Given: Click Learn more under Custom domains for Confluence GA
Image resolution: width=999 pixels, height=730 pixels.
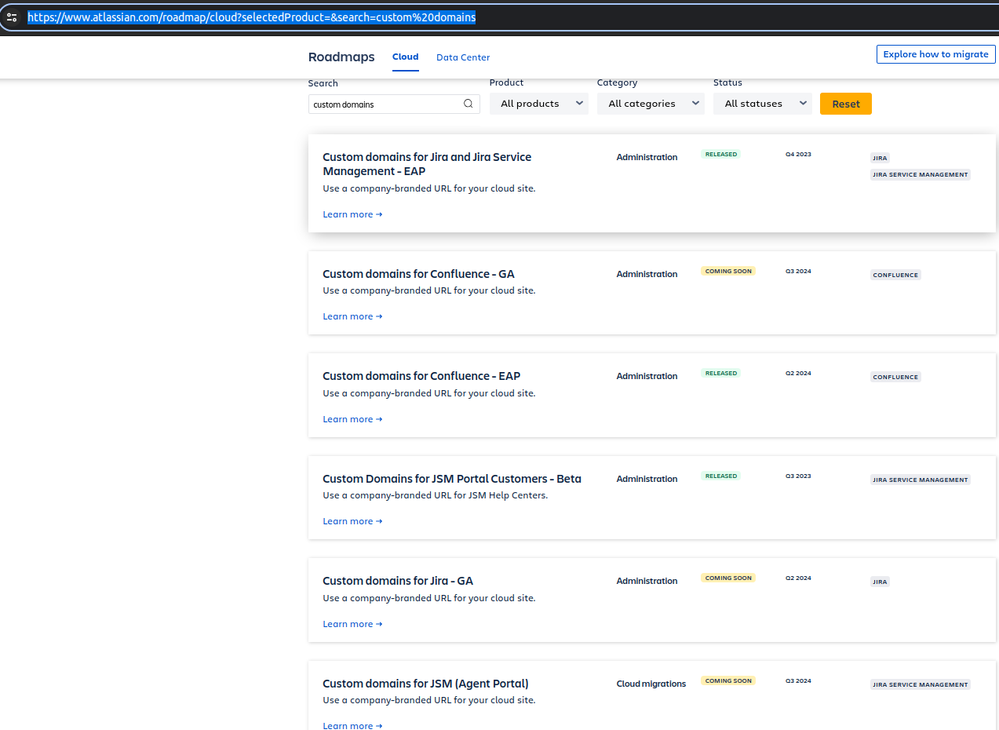Looking at the screenshot, I should 352,316.
